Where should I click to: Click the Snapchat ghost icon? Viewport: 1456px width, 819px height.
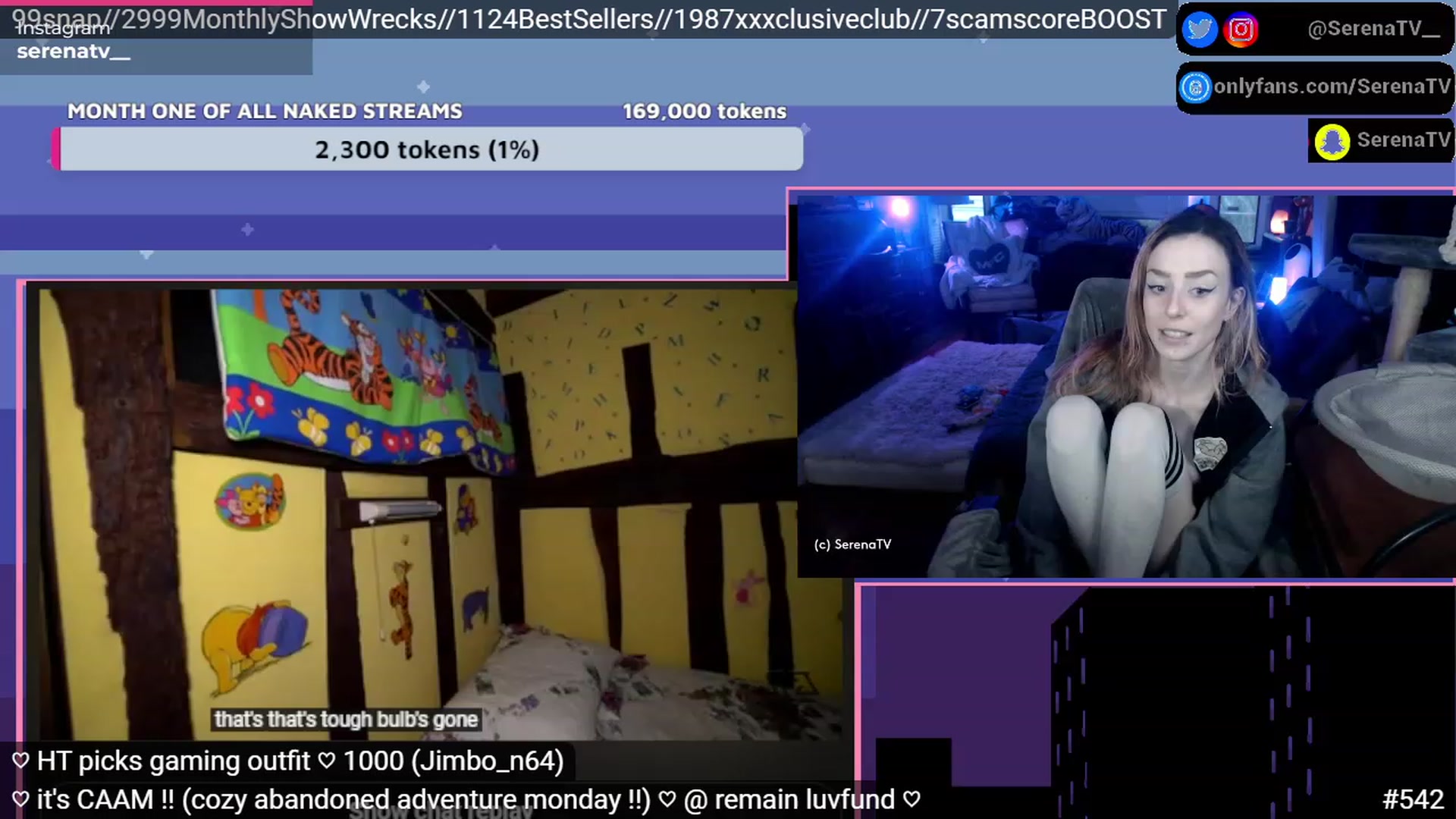[x=1332, y=142]
